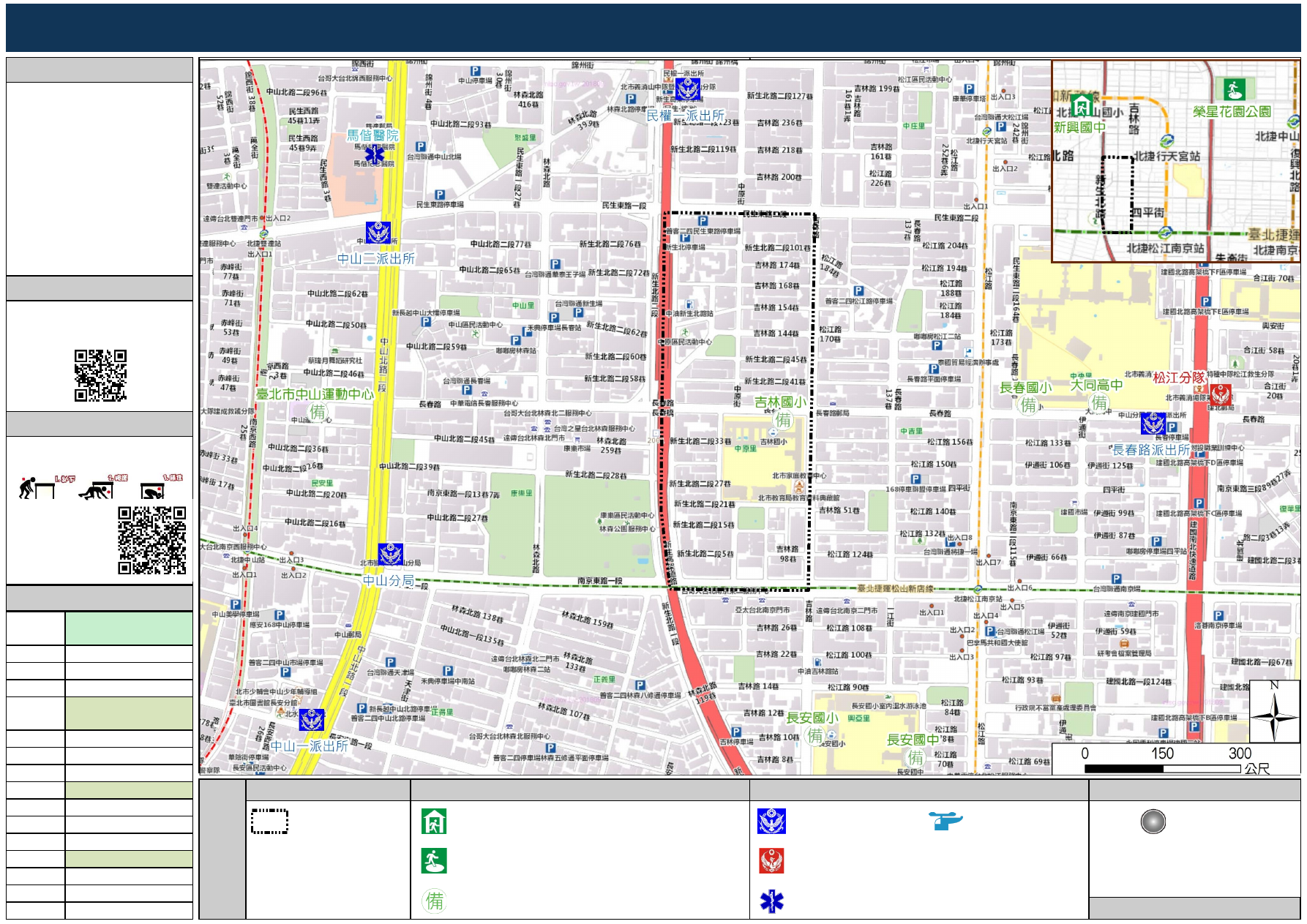Click the 長春路派出所 label
Screen dimensions: 1307x924
[x=1151, y=450]
